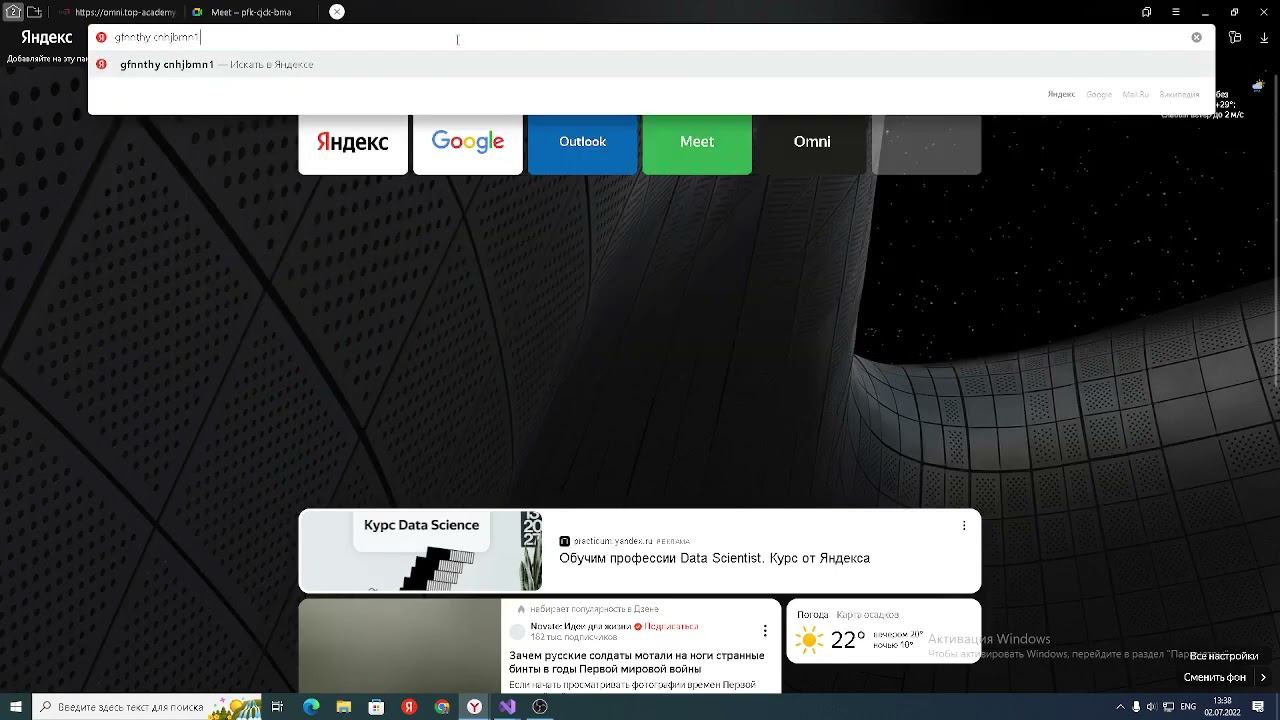This screenshot has height=720, width=1280.
Task: Switch the ENG input language
Action: click(x=1188, y=707)
